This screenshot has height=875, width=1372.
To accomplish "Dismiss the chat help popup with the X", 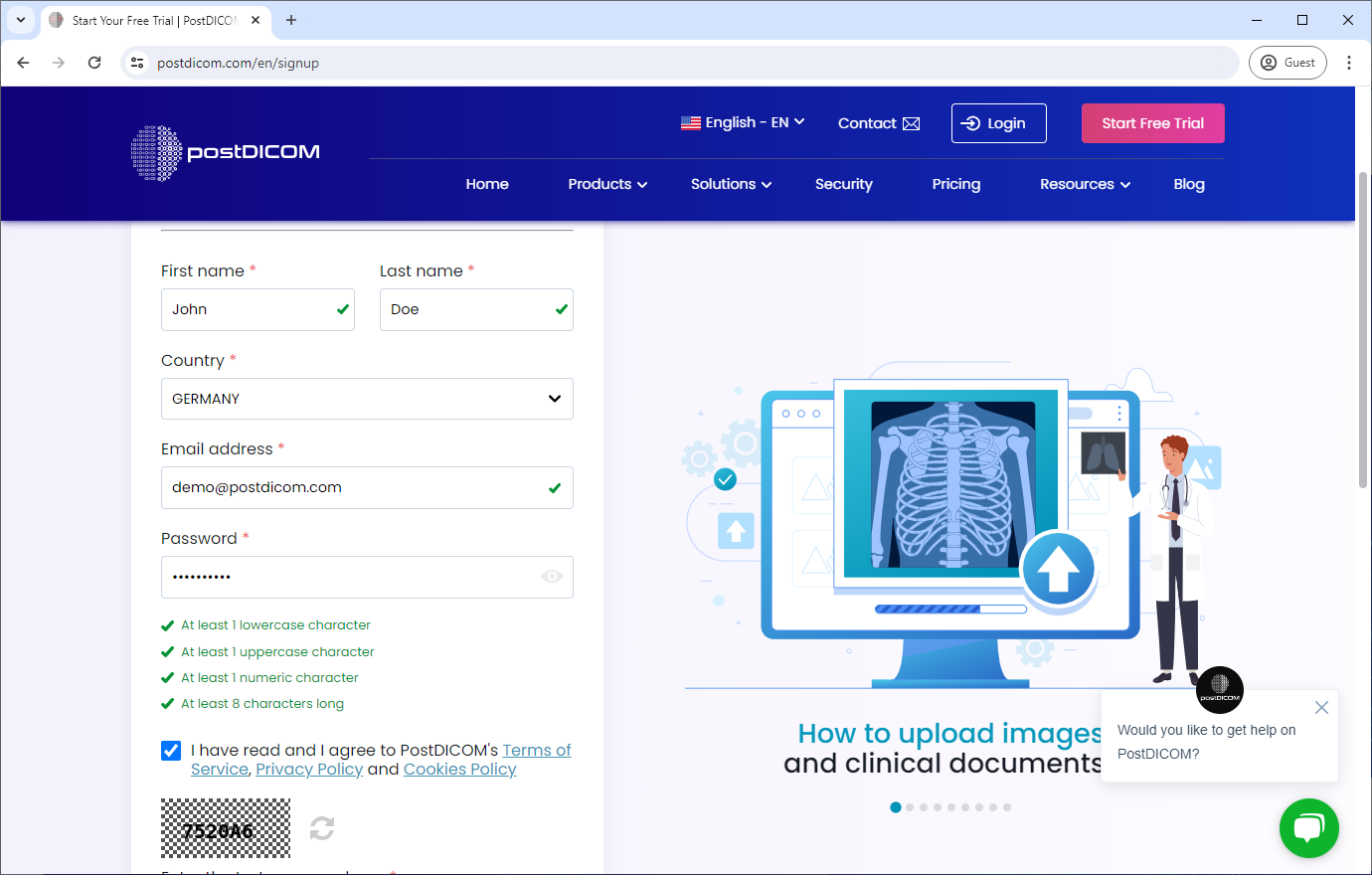I will coord(1321,707).
